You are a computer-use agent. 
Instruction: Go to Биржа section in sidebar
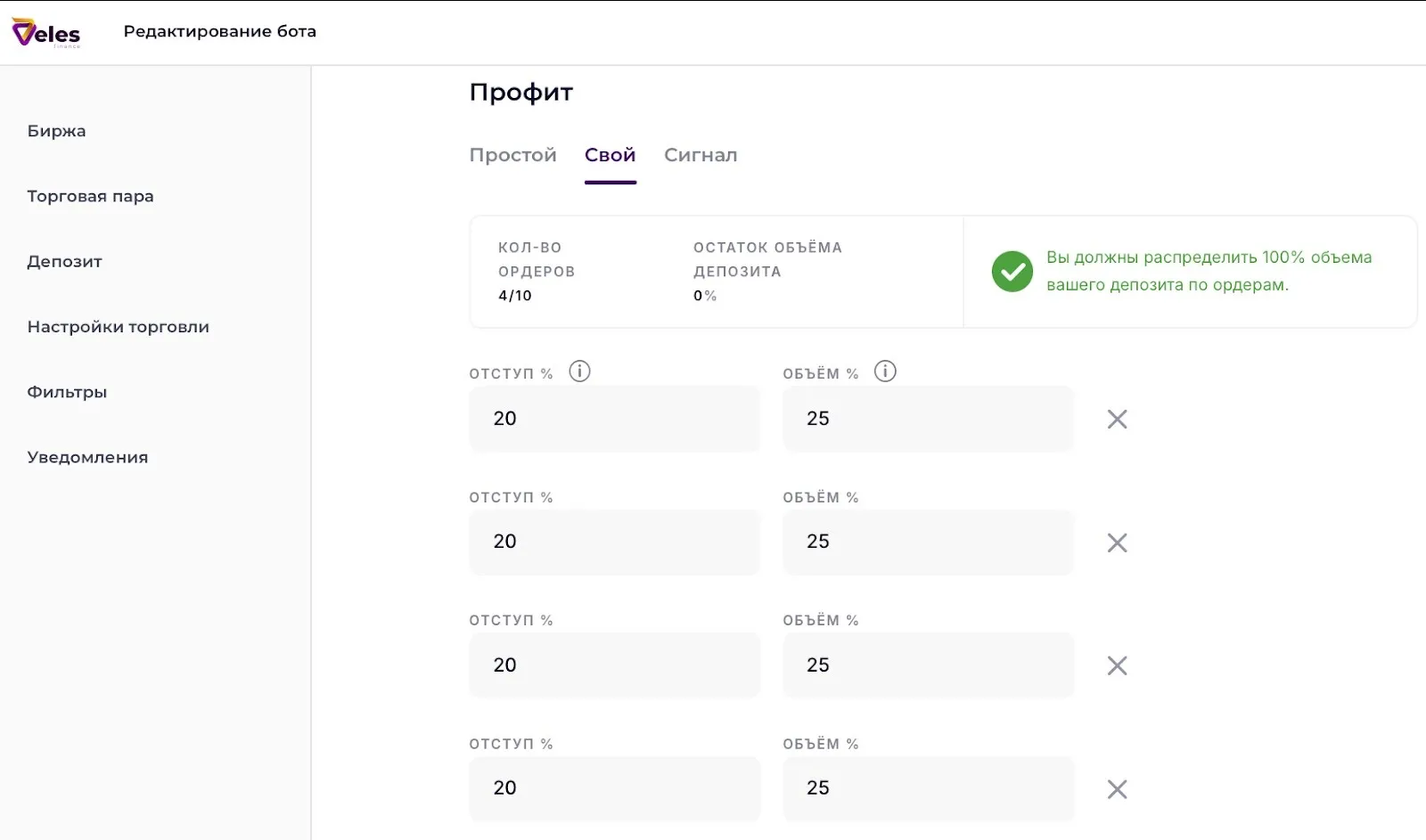tap(56, 131)
